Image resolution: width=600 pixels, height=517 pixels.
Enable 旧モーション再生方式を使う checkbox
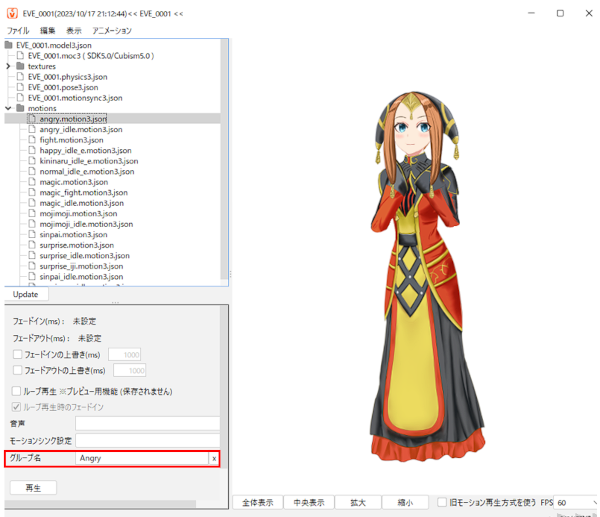coord(442,502)
